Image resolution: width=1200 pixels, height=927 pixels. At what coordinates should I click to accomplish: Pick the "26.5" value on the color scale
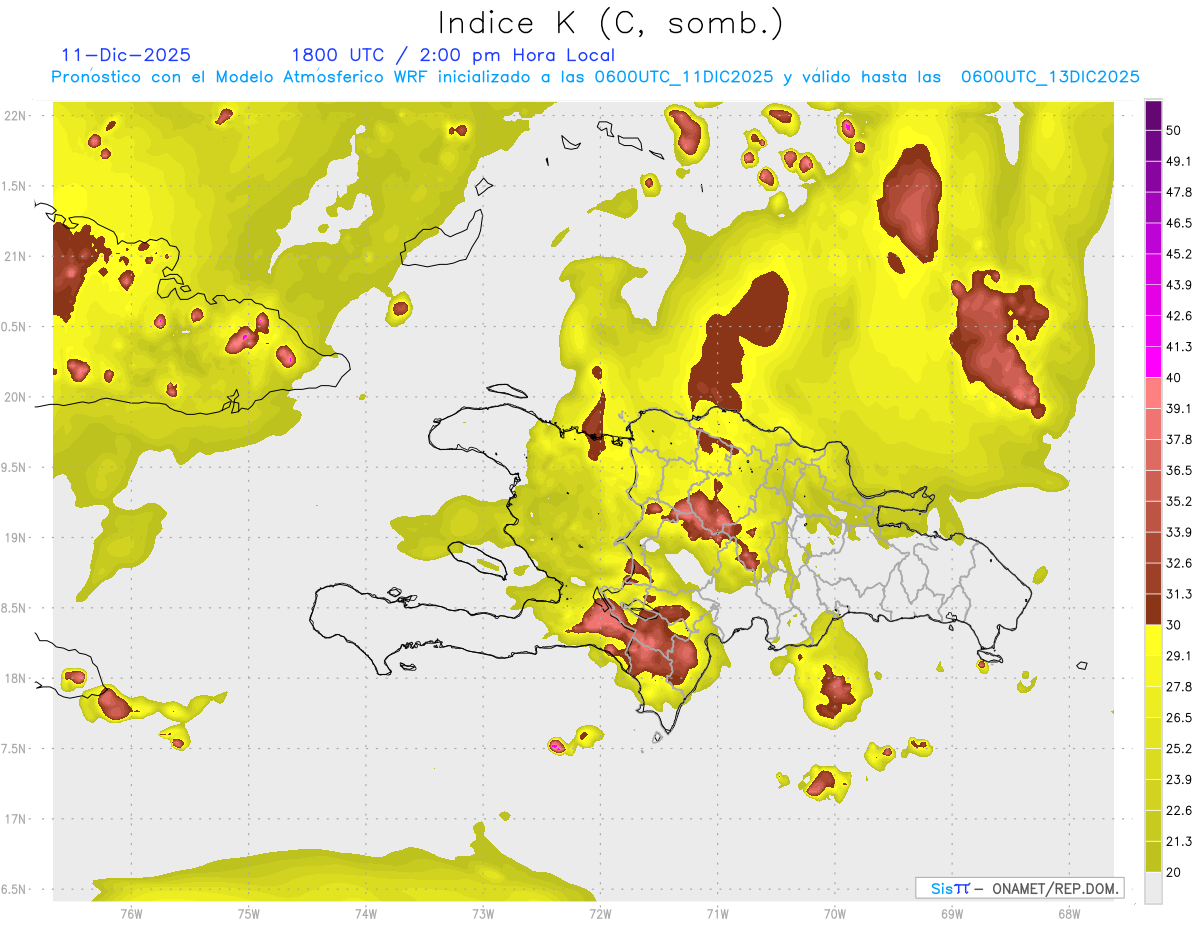pos(1179,718)
